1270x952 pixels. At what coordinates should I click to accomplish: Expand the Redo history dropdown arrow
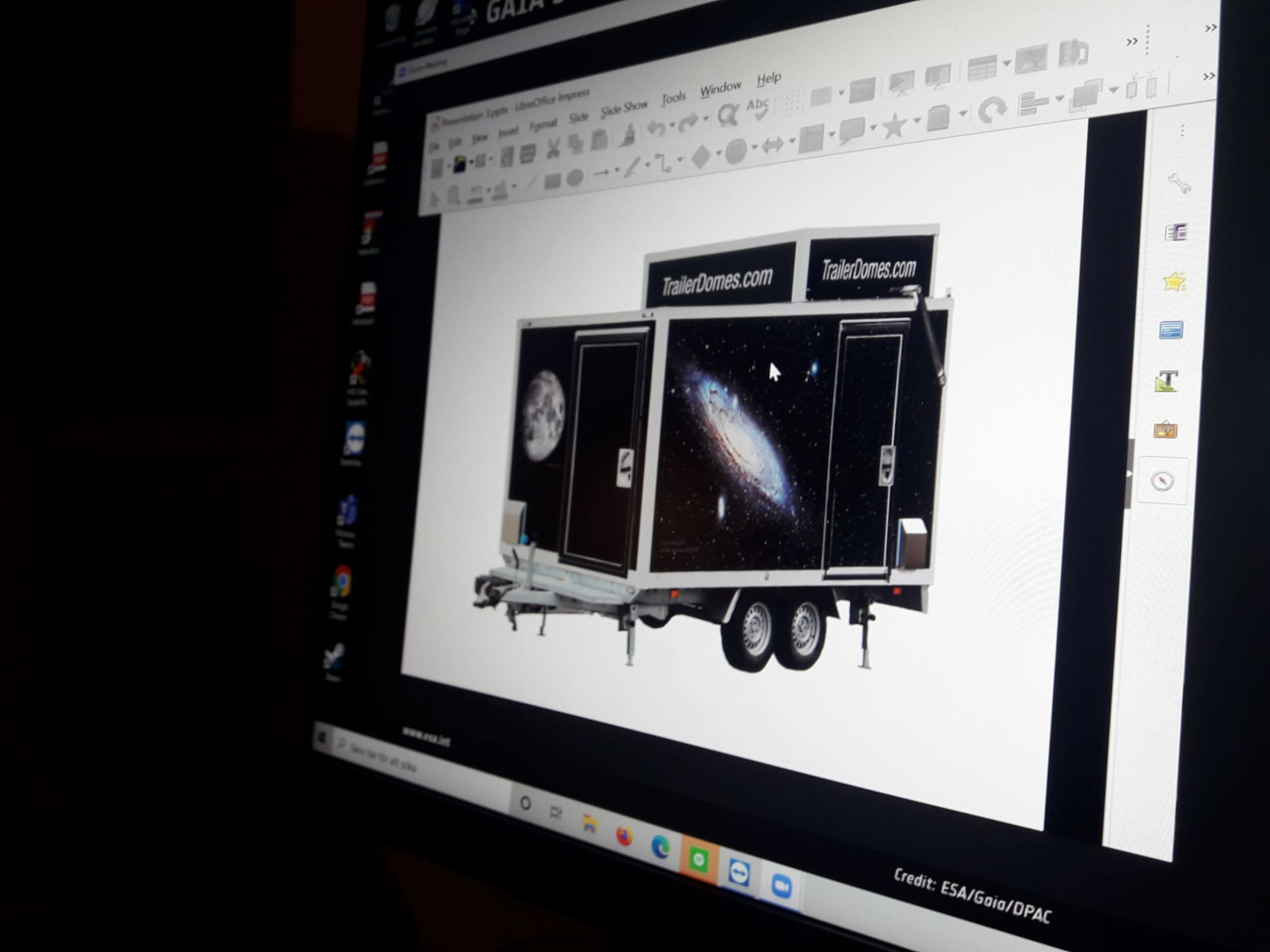pos(705,119)
